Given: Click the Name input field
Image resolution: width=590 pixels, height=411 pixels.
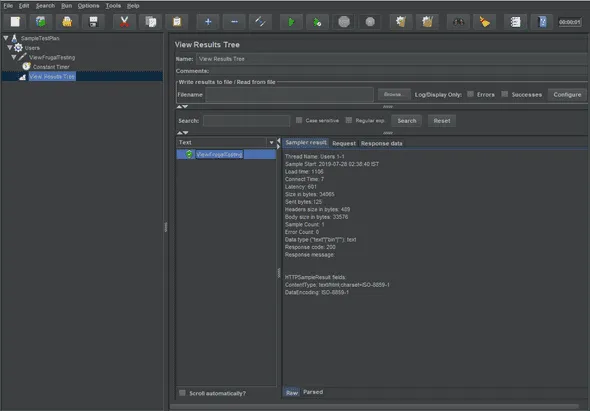Looking at the screenshot, I should pyautogui.click(x=391, y=59).
